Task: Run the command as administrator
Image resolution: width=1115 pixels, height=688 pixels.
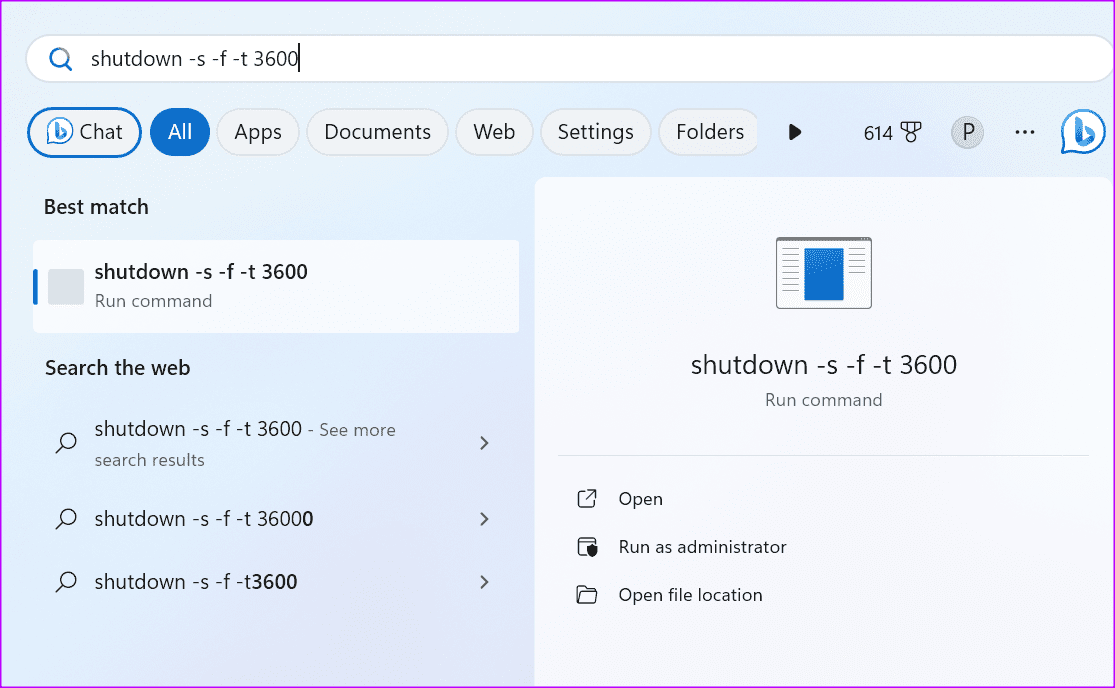Action: (700, 547)
